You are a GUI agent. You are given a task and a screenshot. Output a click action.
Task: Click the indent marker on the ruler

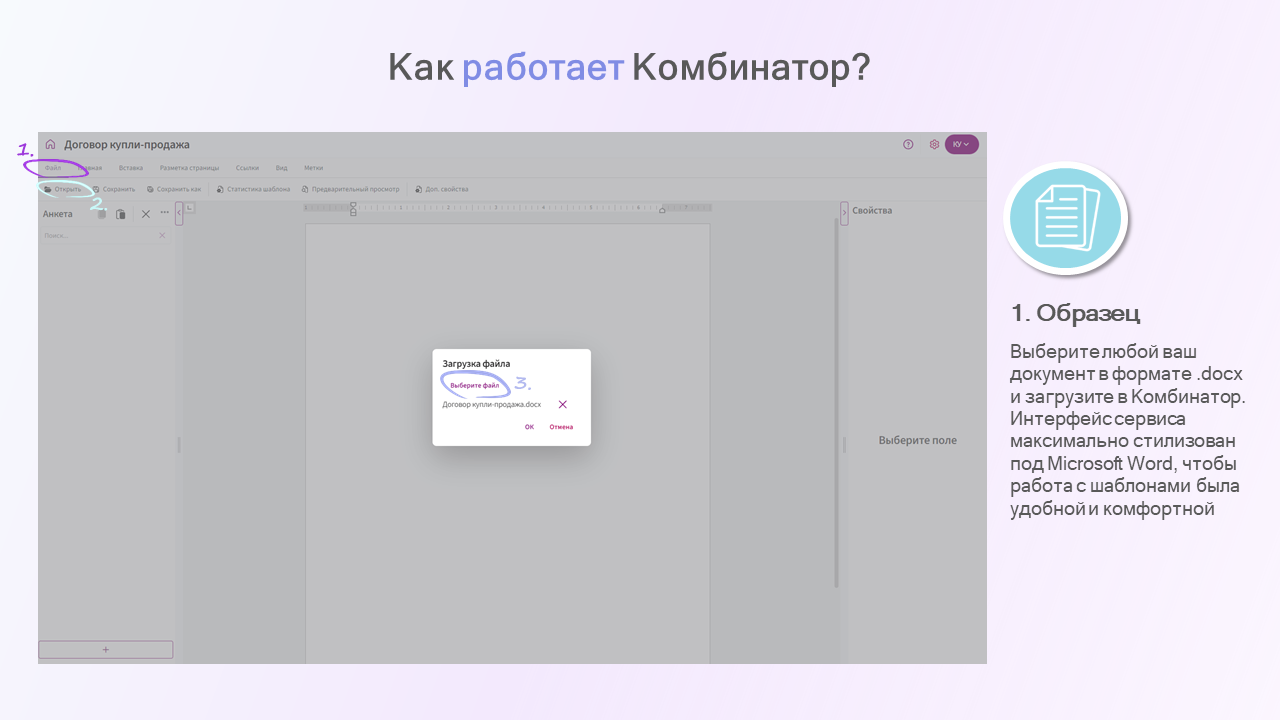352,208
